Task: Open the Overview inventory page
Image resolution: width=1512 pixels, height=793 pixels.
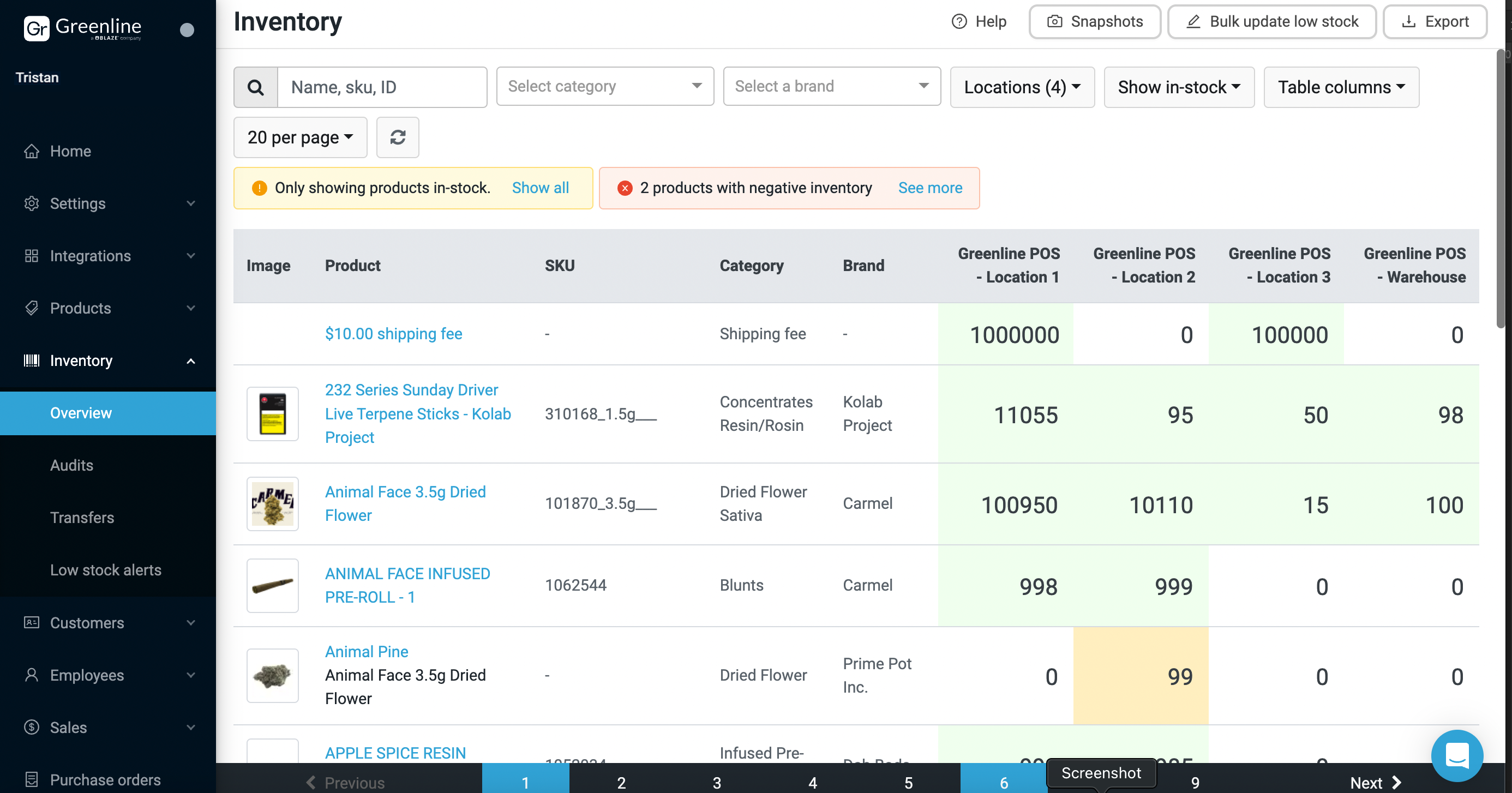Action: pos(108,413)
